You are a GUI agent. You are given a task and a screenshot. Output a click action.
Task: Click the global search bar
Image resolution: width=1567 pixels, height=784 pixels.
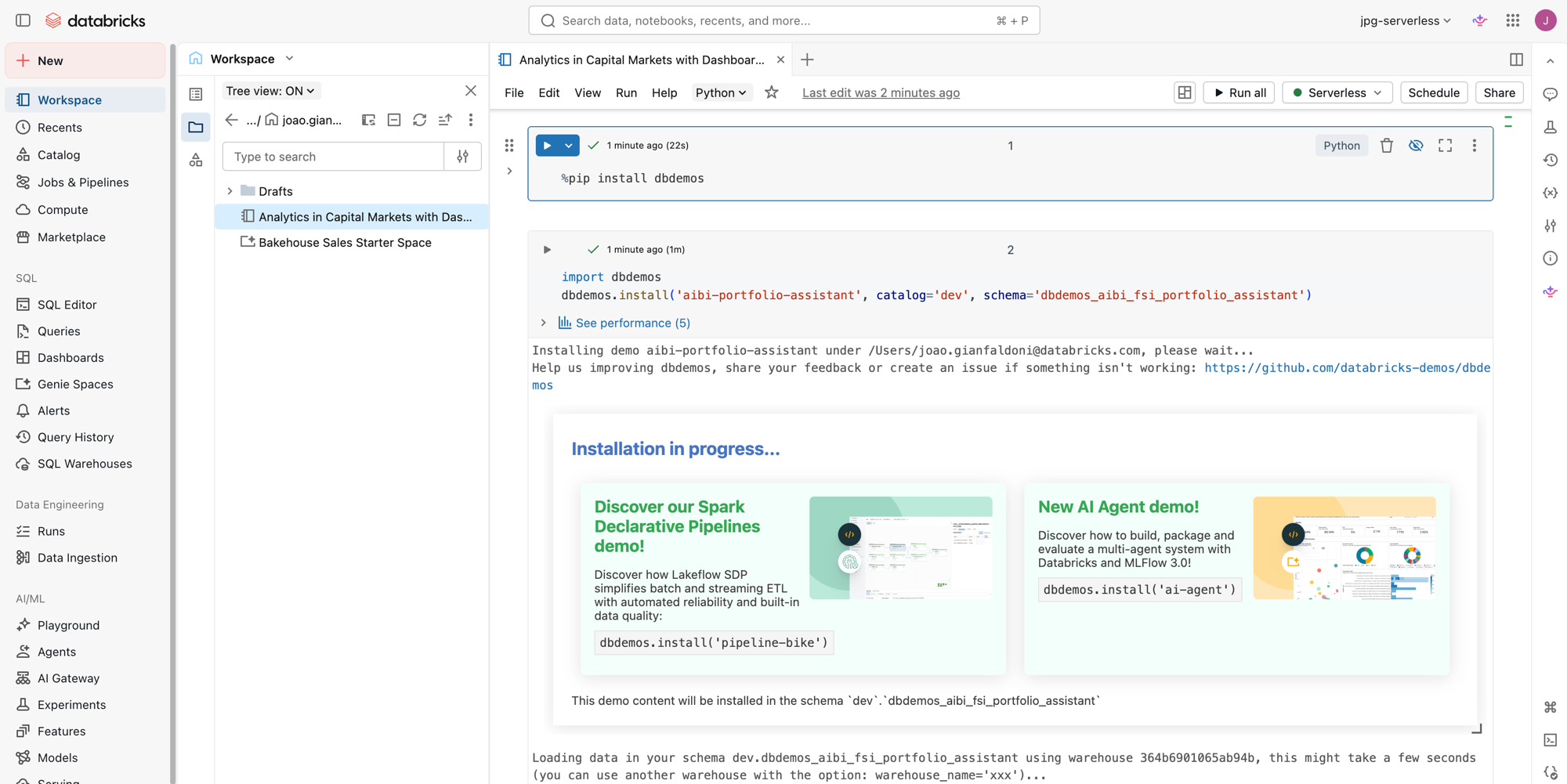tap(784, 20)
